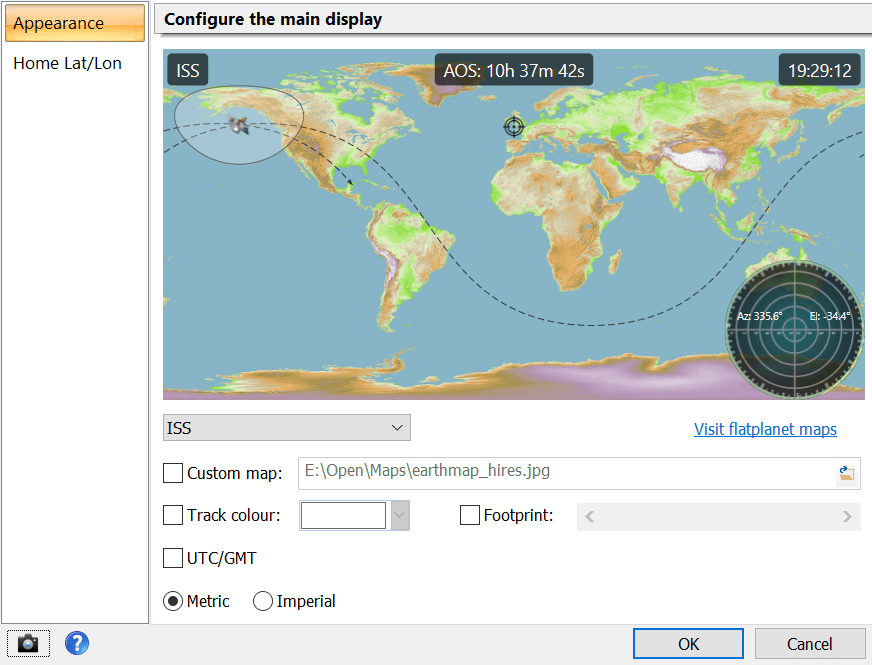Open the Help question mark icon
The image size is (872, 665).
pos(77,643)
